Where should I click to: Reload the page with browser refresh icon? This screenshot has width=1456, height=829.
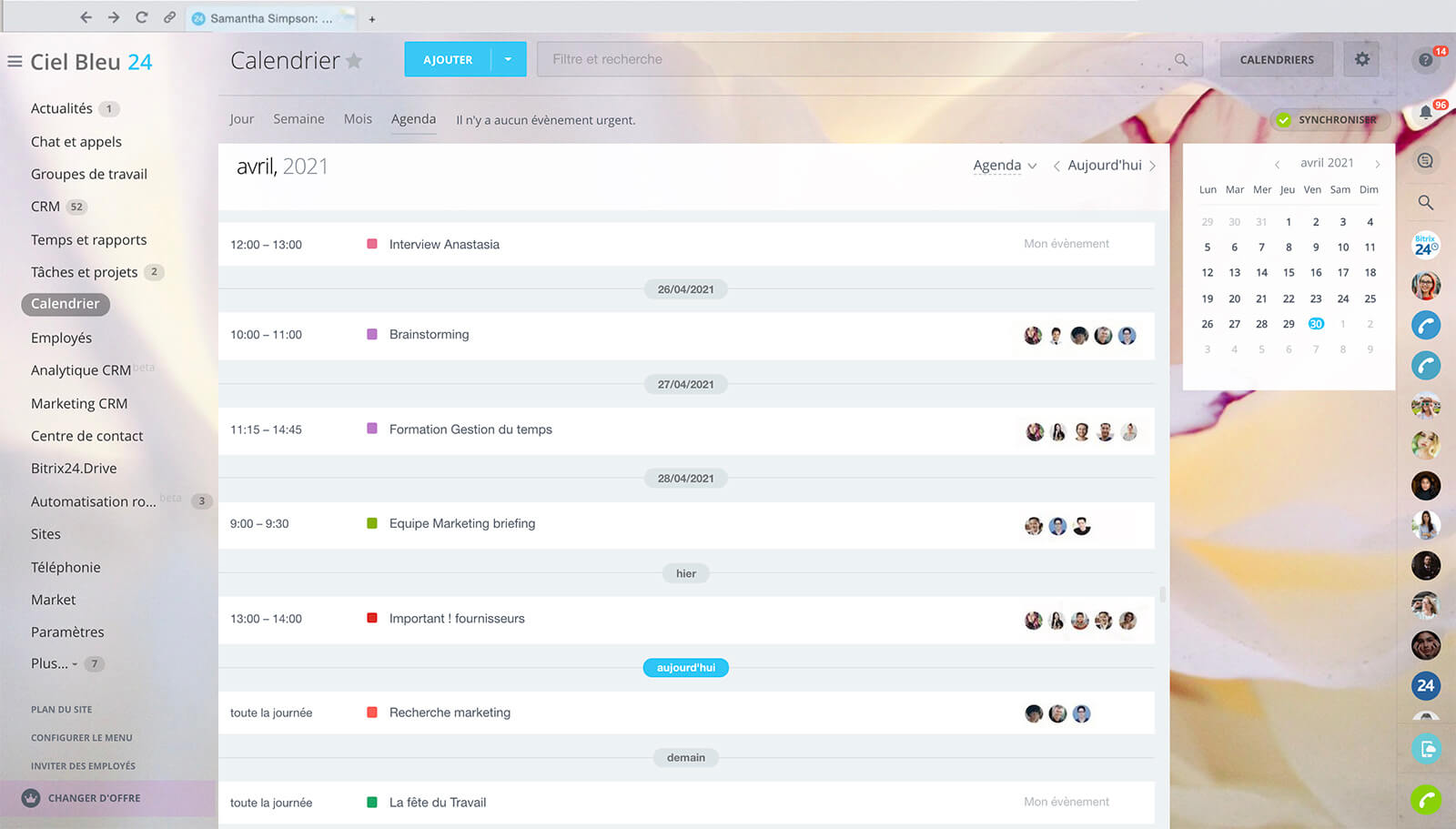[x=141, y=17]
